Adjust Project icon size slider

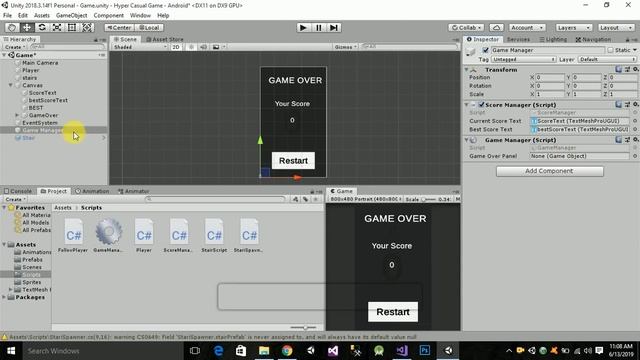[304, 327]
